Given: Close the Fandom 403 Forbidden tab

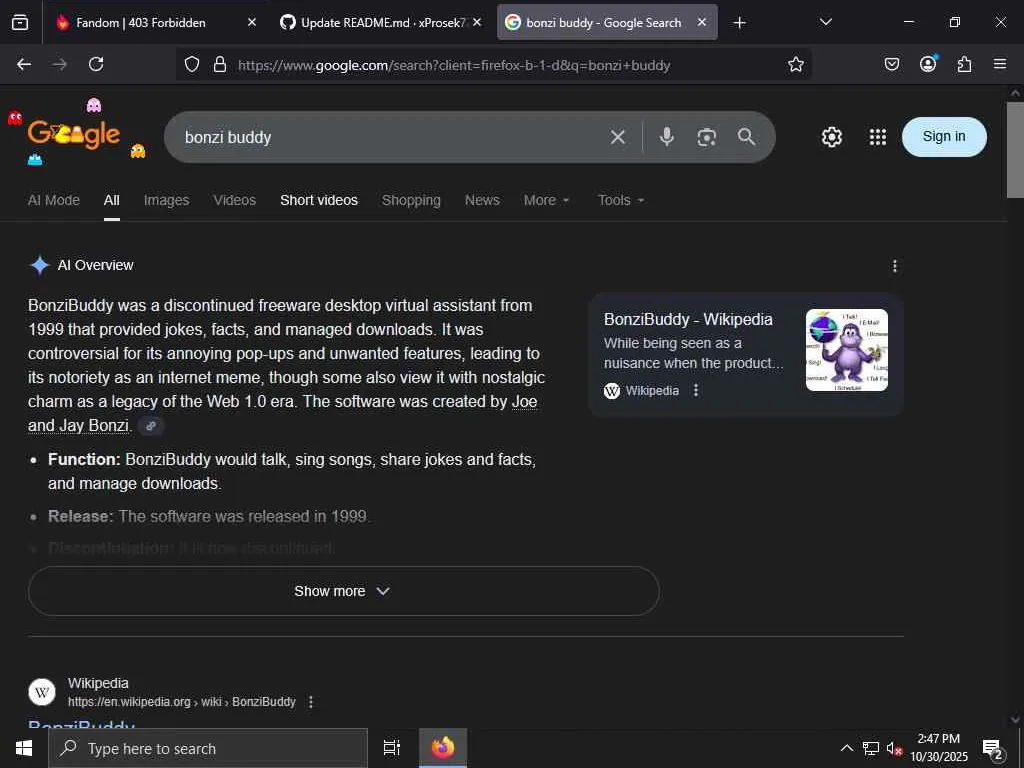Looking at the screenshot, I should 252,23.
